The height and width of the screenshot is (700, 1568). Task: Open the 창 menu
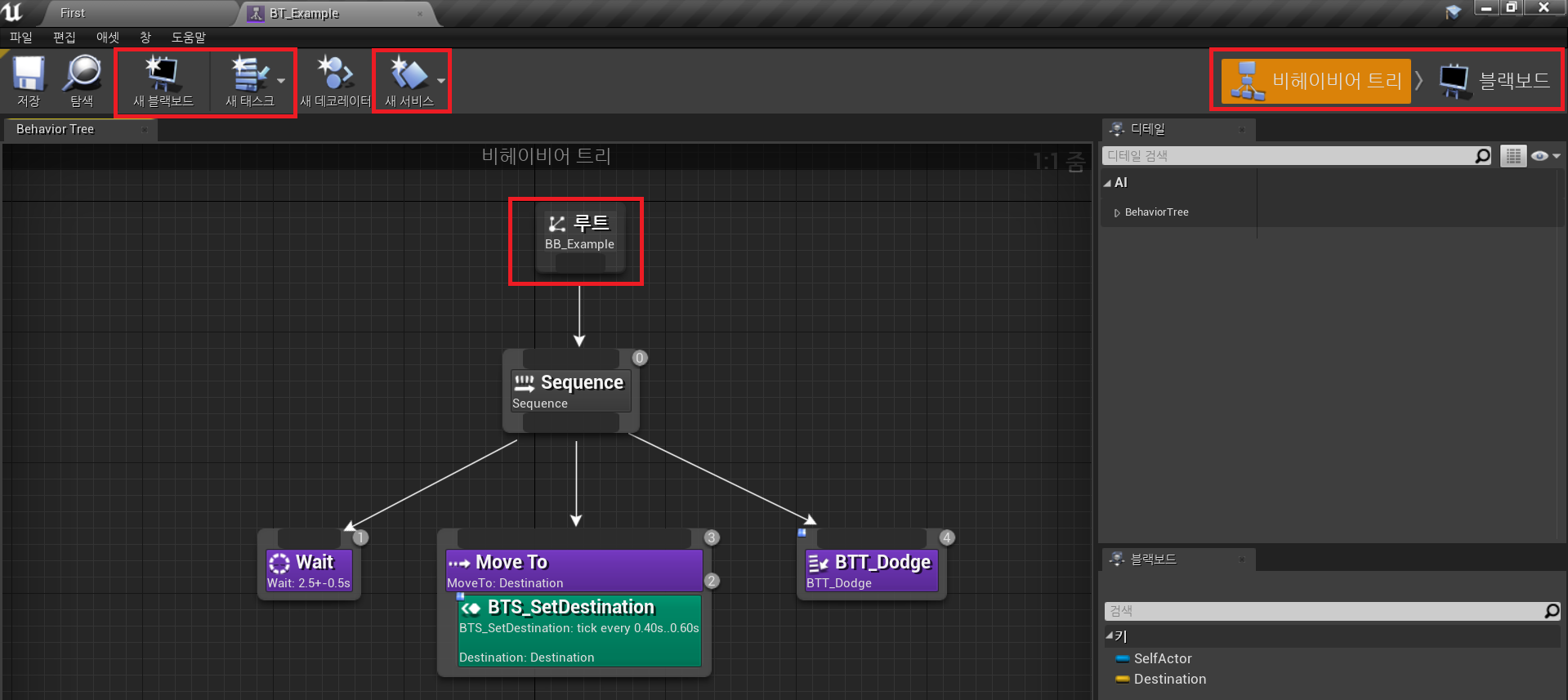[x=145, y=38]
